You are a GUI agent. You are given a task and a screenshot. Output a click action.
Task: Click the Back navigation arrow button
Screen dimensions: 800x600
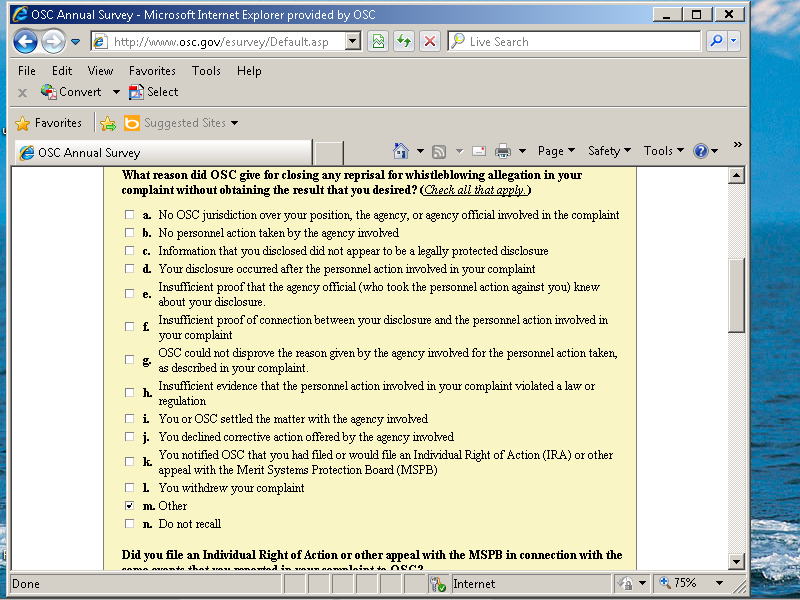tap(26, 42)
